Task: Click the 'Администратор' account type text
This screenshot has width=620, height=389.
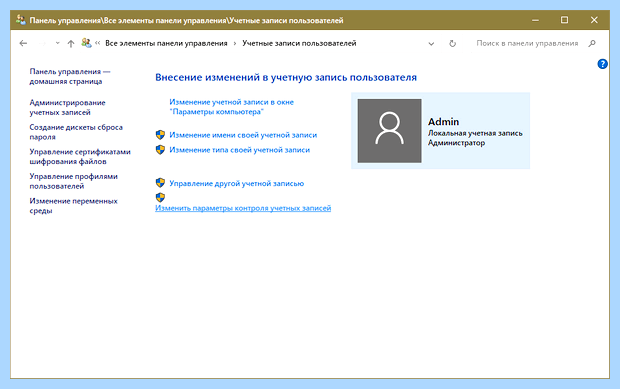Action: [456, 143]
